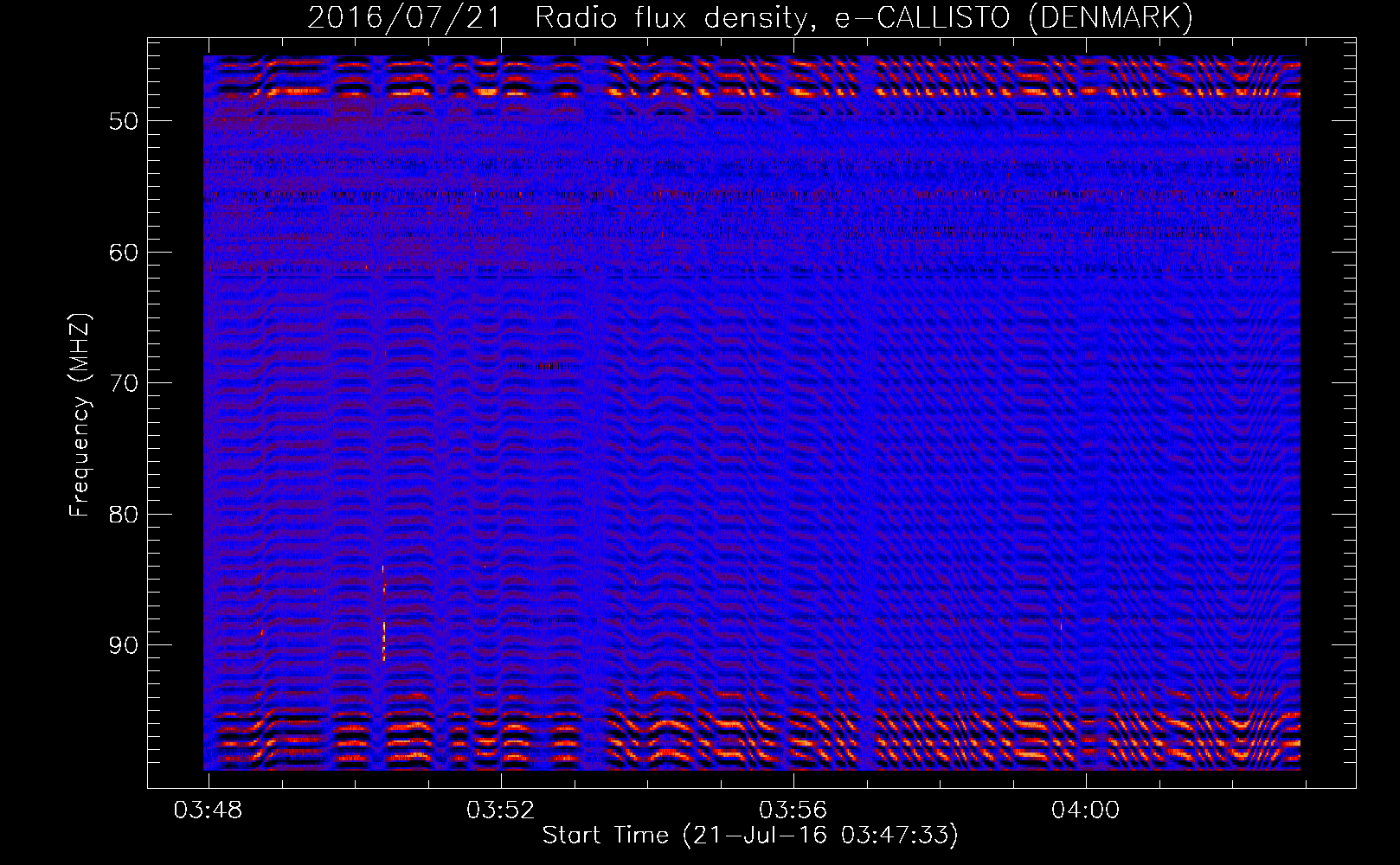Image resolution: width=1400 pixels, height=865 pixels.
Task: Click the 80 MHz frequency tick label
Action: [124, 515]
